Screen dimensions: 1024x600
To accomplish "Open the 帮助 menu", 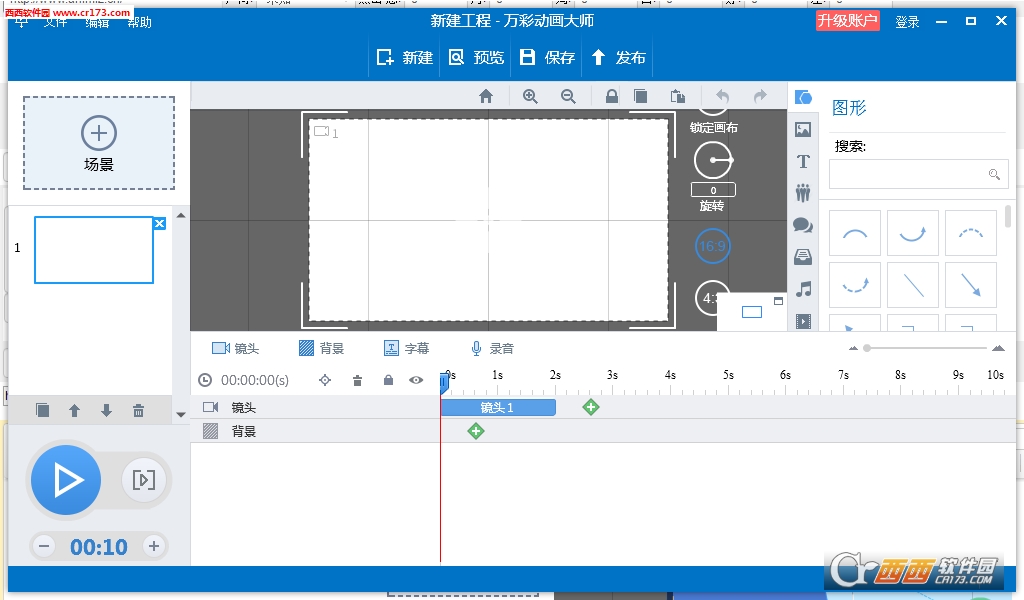I will pos(139,21).
